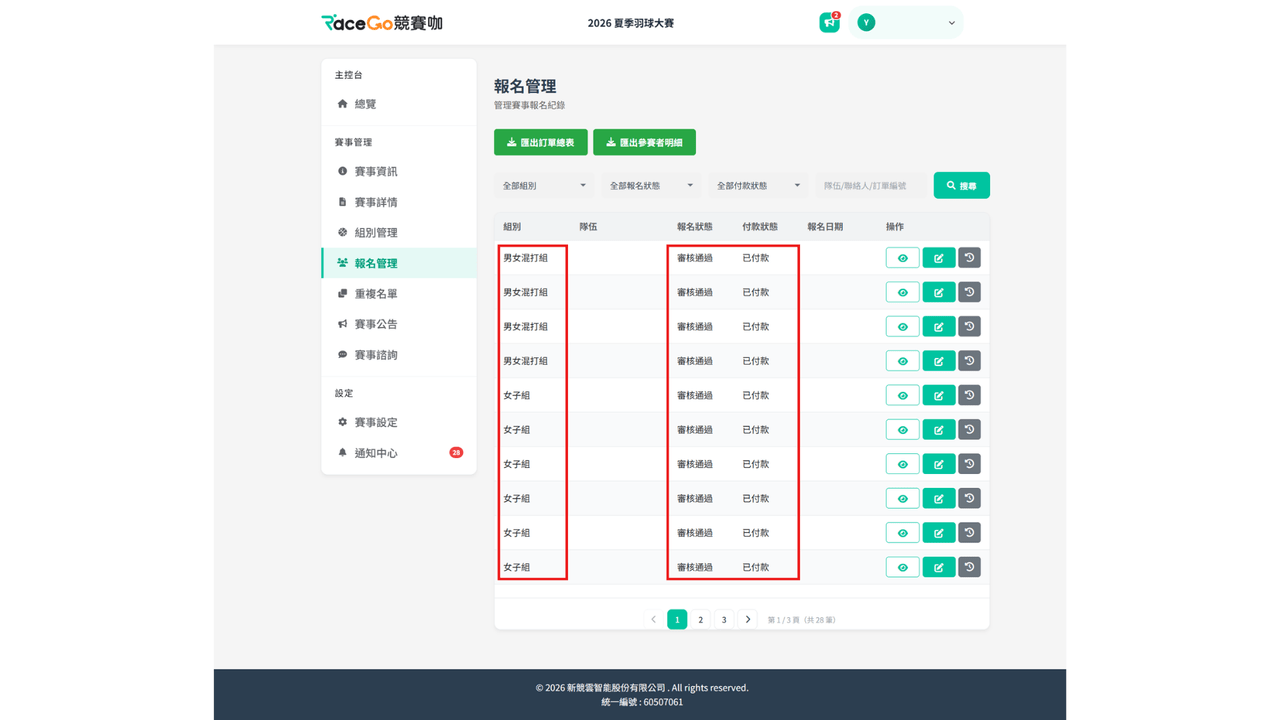Click the 2026 夏季羽球大賽 event title
This screenshot has width=1280, height=720.
pos(631,23)
